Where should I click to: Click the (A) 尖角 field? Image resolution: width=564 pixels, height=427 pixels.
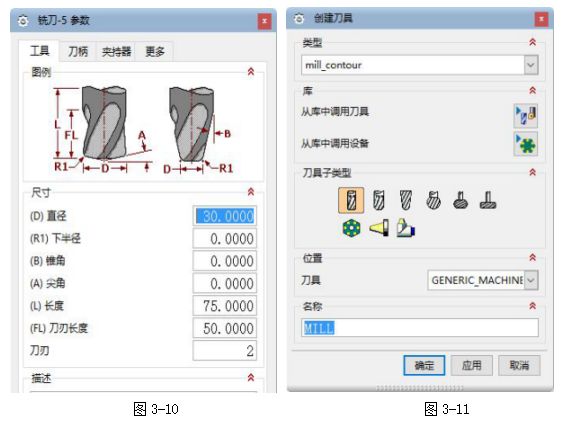click(225, 283)
